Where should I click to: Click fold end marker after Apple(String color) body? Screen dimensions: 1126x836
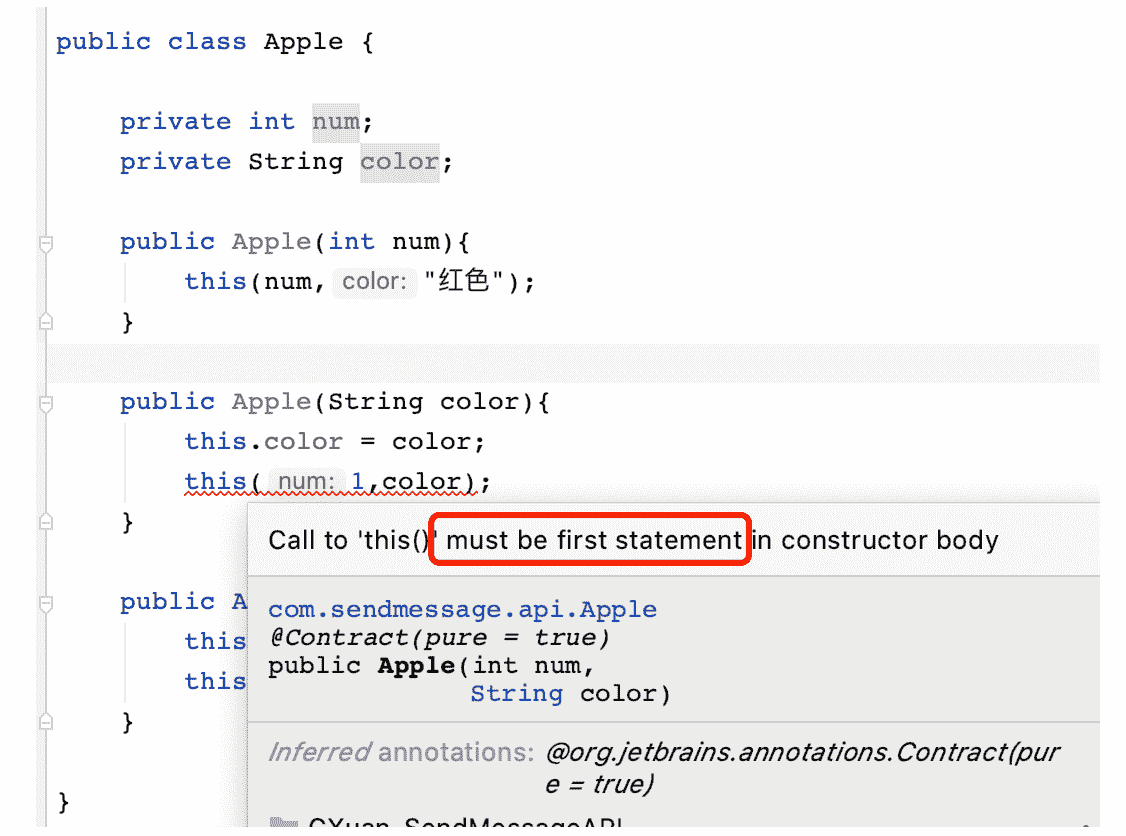pos(45,521)
